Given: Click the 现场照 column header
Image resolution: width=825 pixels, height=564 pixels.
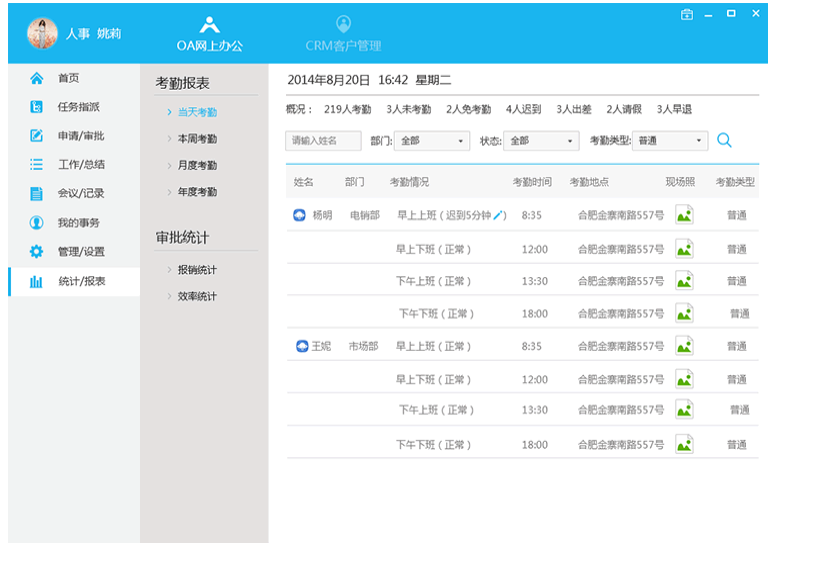Looking at the screenshot, I should (680, 182).
